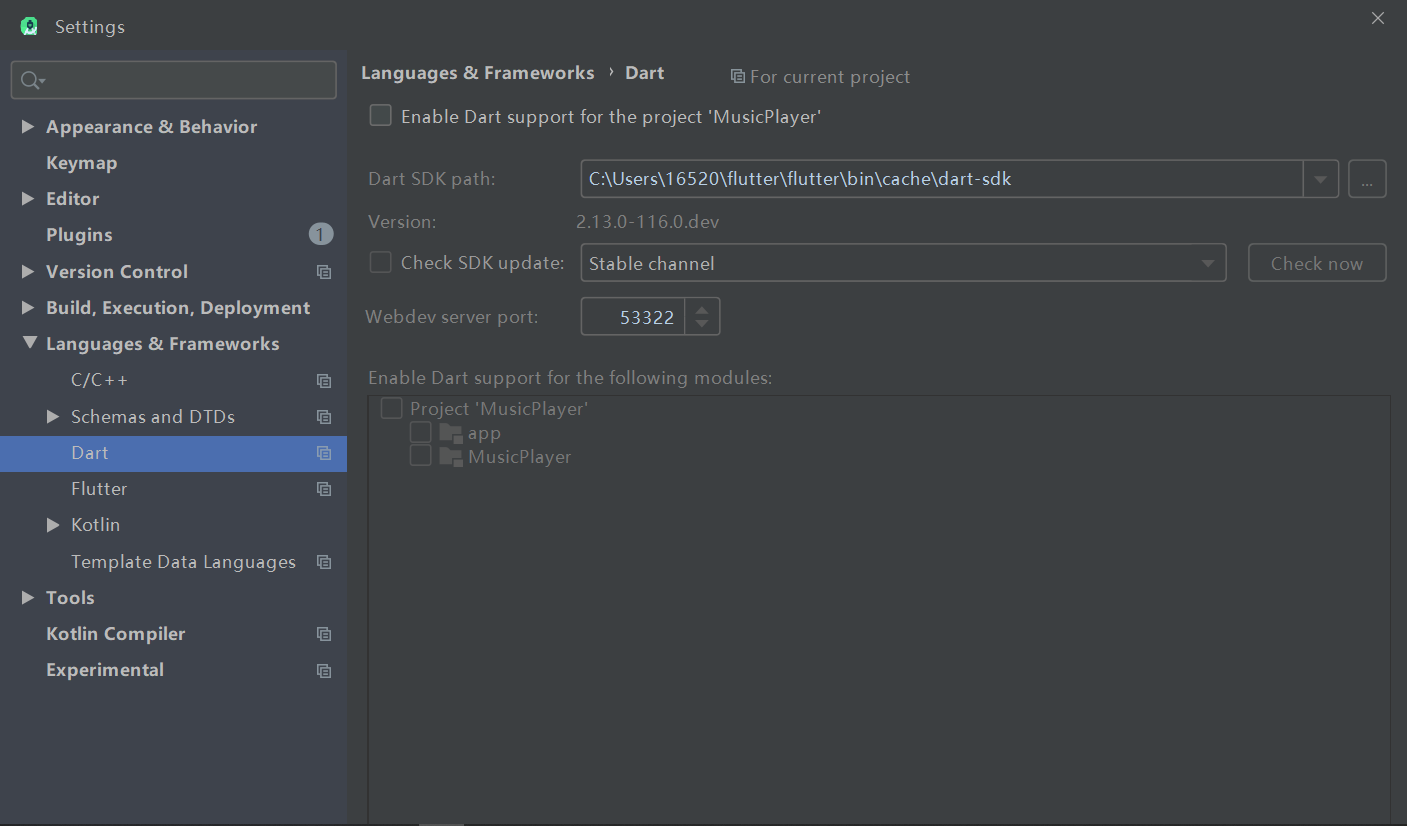This screenshot has height=826, width=1407.
Task: Expand Appearance & Behavior section
Action: point(28,127)
